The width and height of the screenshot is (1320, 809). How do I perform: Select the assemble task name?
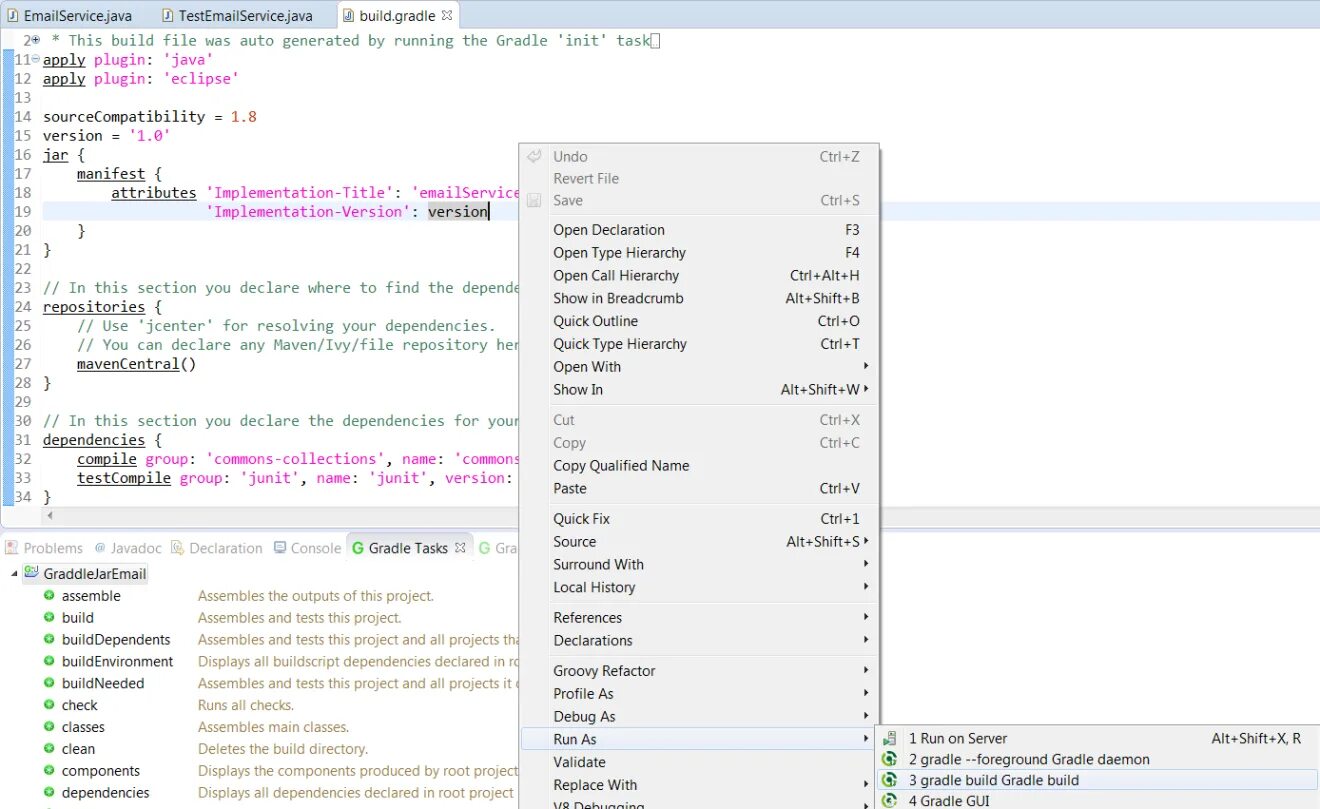click(91, 596)
